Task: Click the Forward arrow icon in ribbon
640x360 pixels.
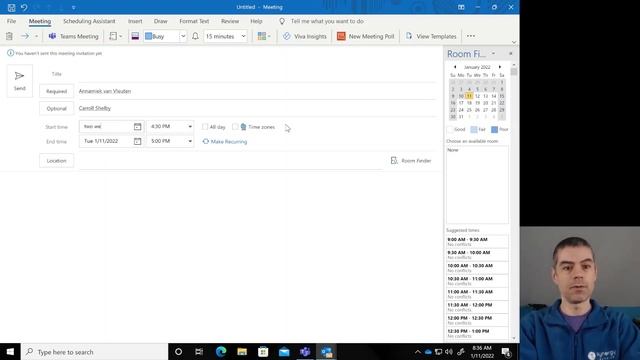Action: [x=25, y=36]
